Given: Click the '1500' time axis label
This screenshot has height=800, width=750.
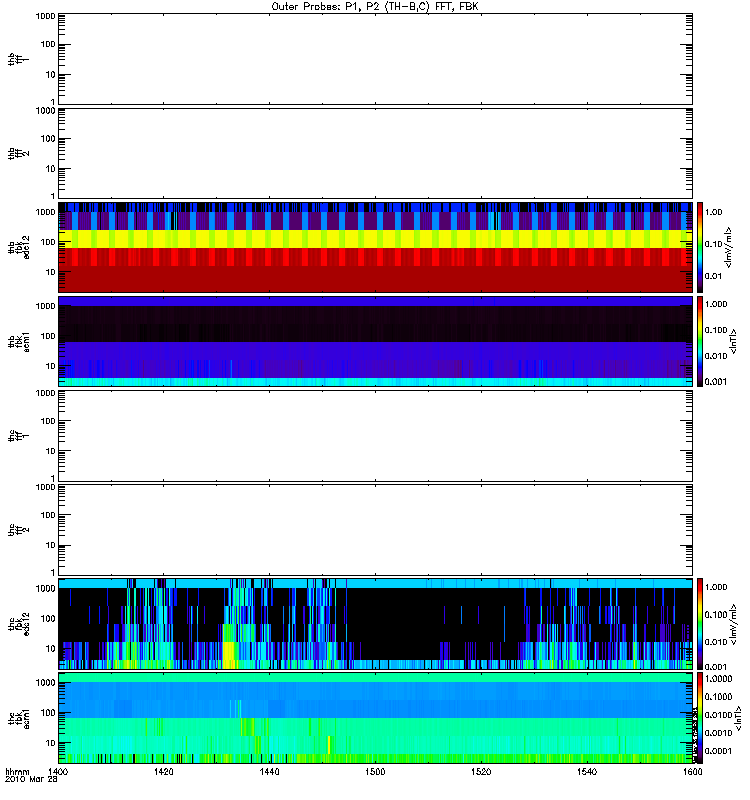Looking at the screenshot, I should coord(375,772).
